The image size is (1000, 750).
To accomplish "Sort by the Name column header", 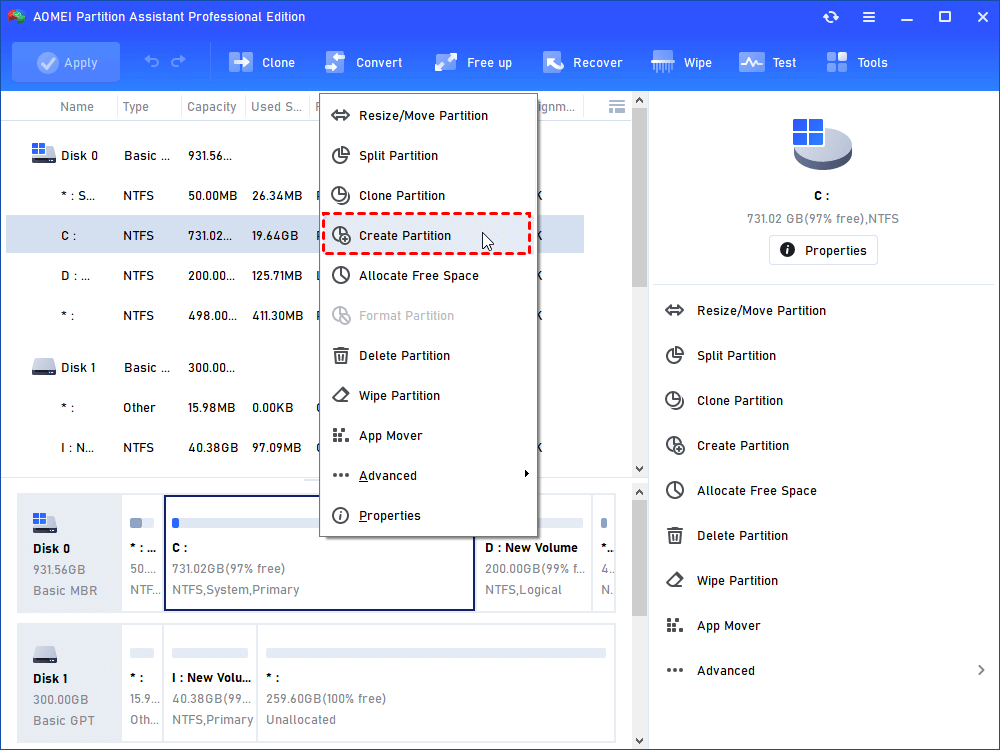I will pyautogui.click(x=77, y=107).
